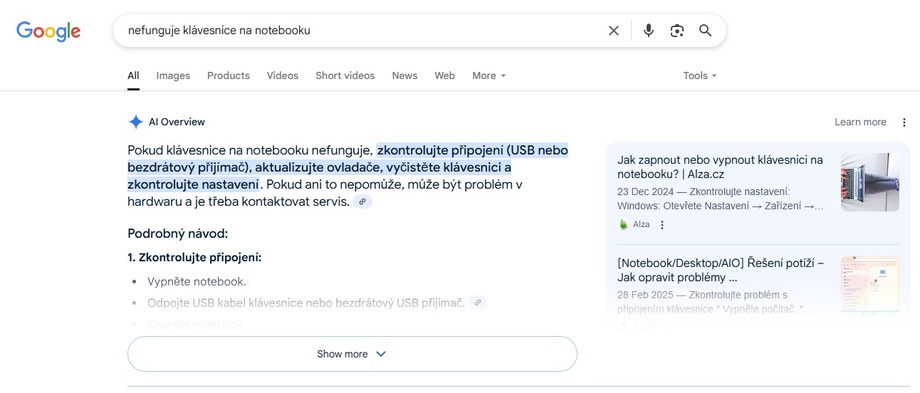Switch to the Short videos tab

[345, 76]
